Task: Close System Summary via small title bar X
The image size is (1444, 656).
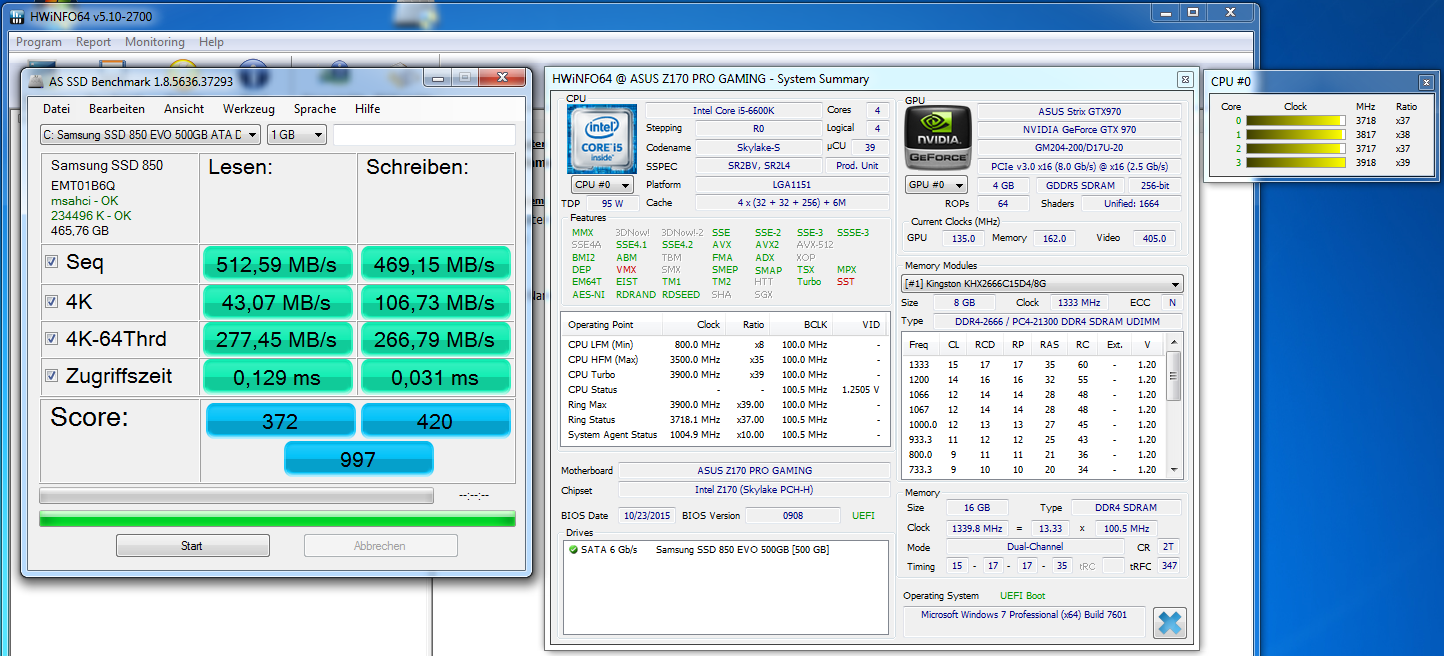Action: pos(1184,79)
